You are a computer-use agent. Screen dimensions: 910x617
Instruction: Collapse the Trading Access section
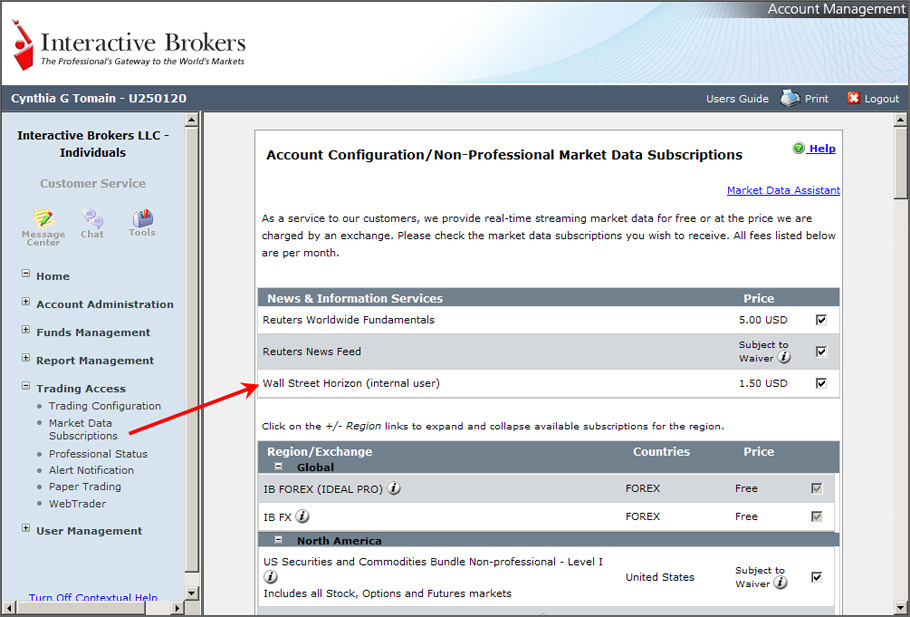pyautogui.click(x=26, y=385)
